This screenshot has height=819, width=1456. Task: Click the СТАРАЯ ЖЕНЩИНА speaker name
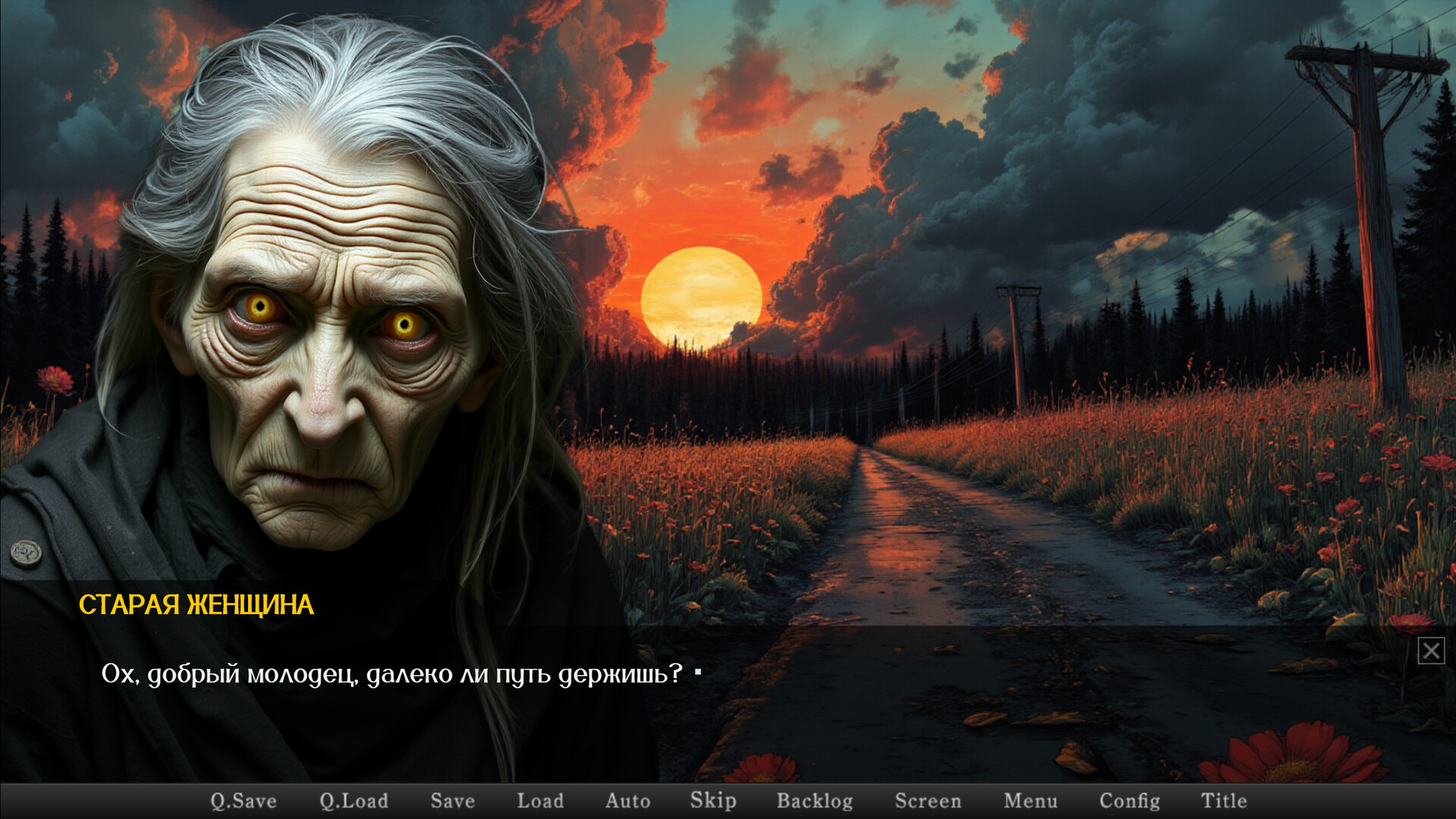click(x=196, y=605)
